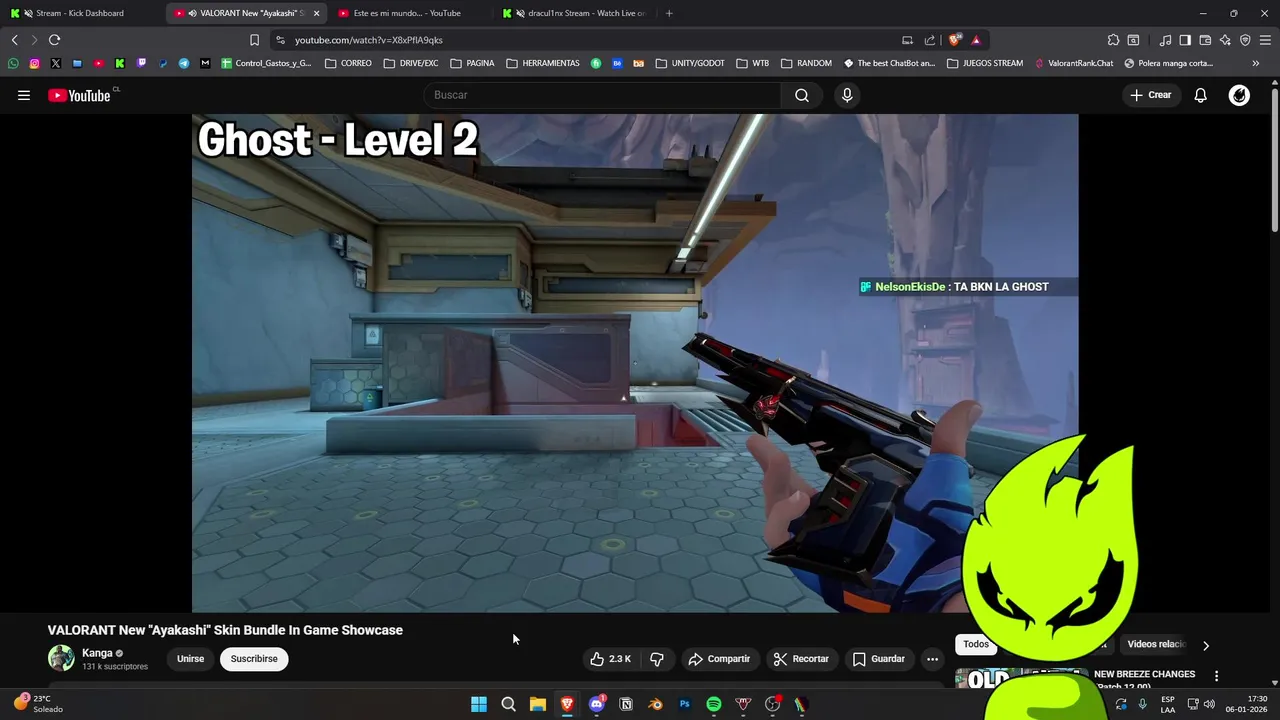Open the ValorantRank.Chat bookmark

coord(1074,63)
